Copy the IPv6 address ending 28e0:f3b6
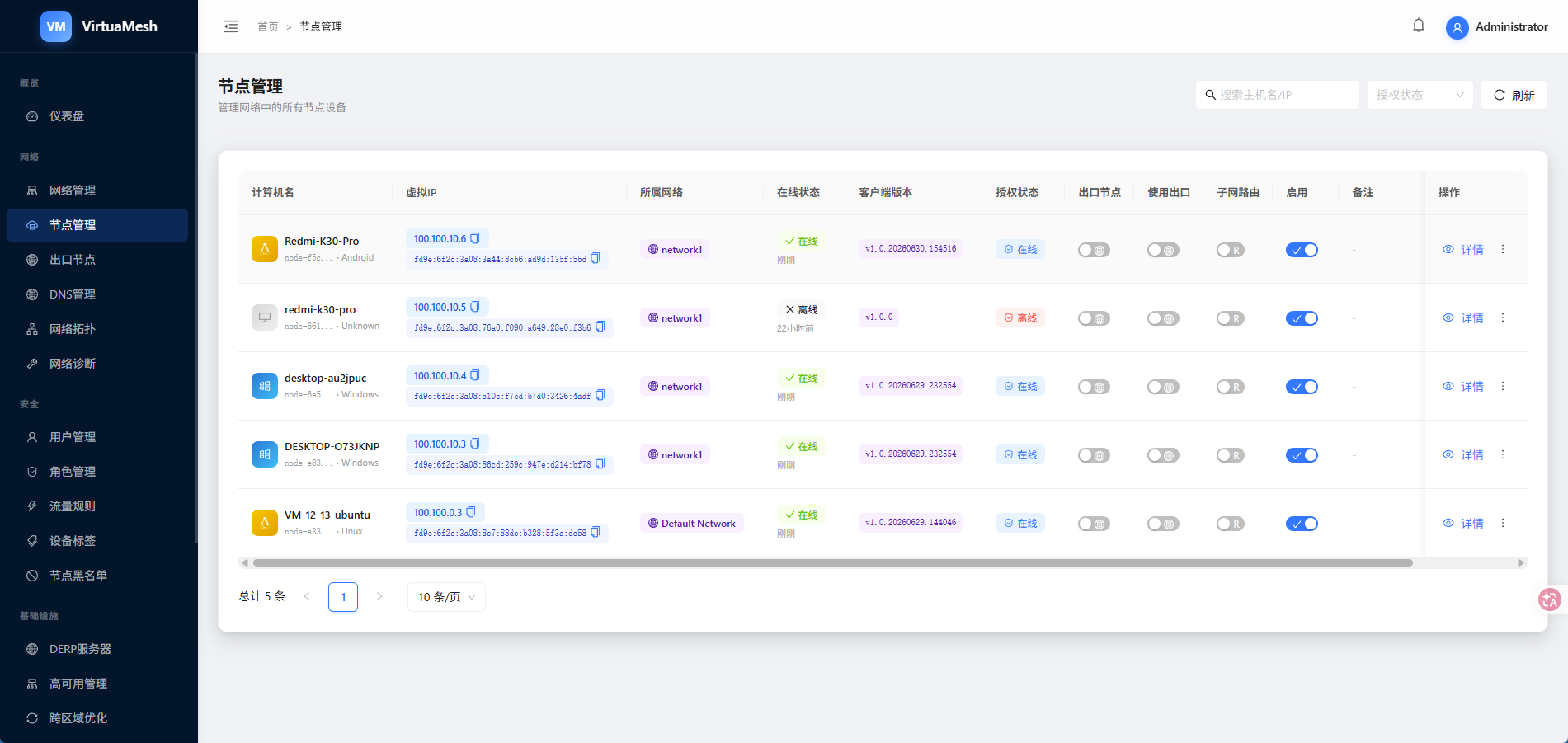Image resolution: width=1568 pixels, height=743 pixels. pos(600,327)
